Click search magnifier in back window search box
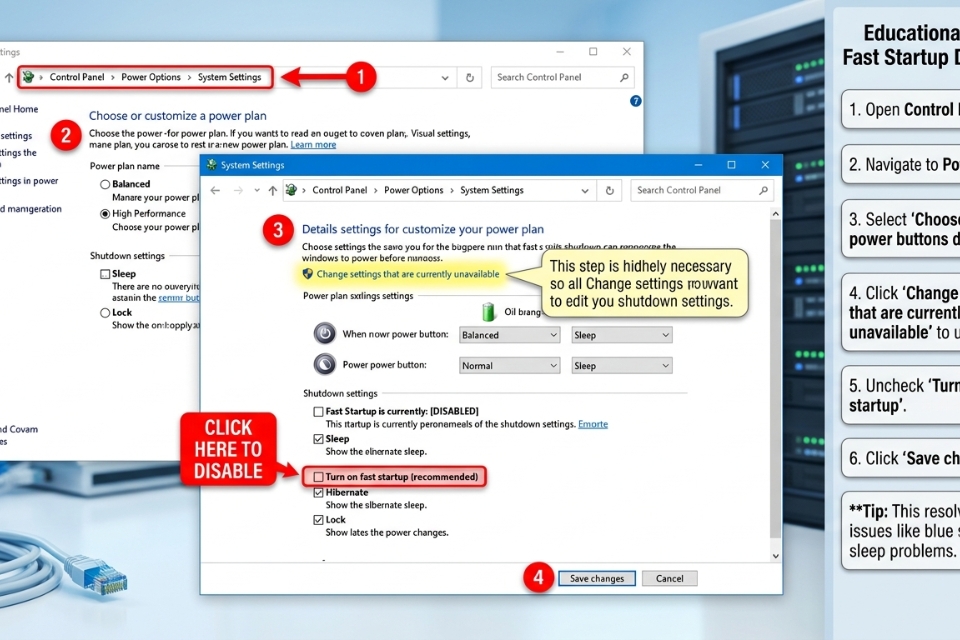The image size is (960, 640). point(624,77)
